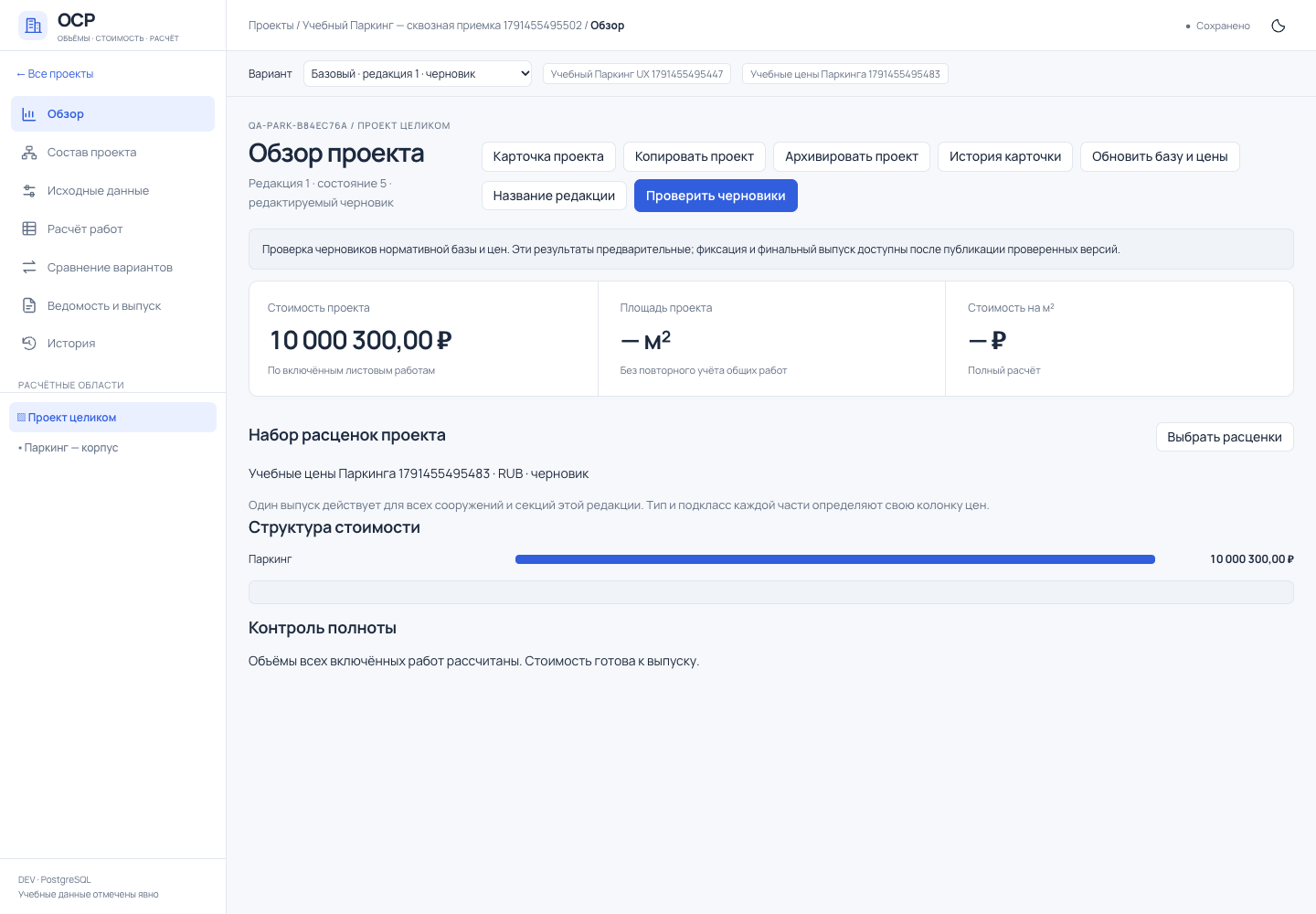Click the Учебные цены Паркинга tag
This screenshot has height=914, width=1316.
click(845, 74)
